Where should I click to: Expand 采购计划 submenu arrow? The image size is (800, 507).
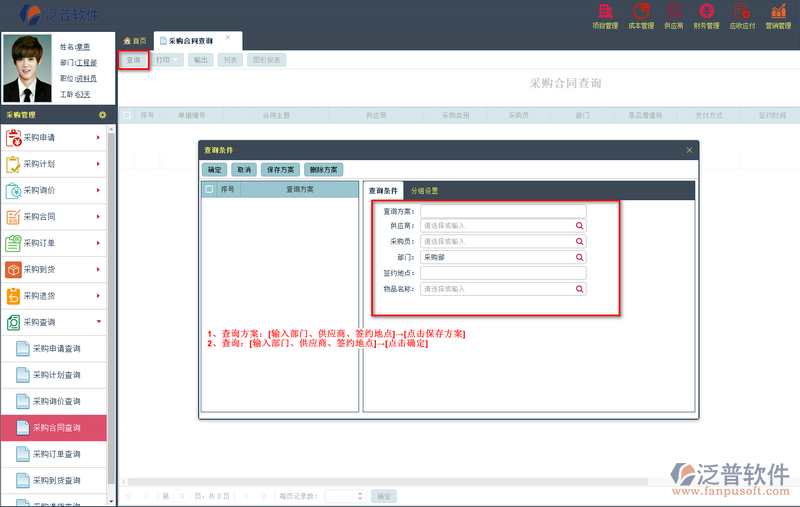coord(98,164)
